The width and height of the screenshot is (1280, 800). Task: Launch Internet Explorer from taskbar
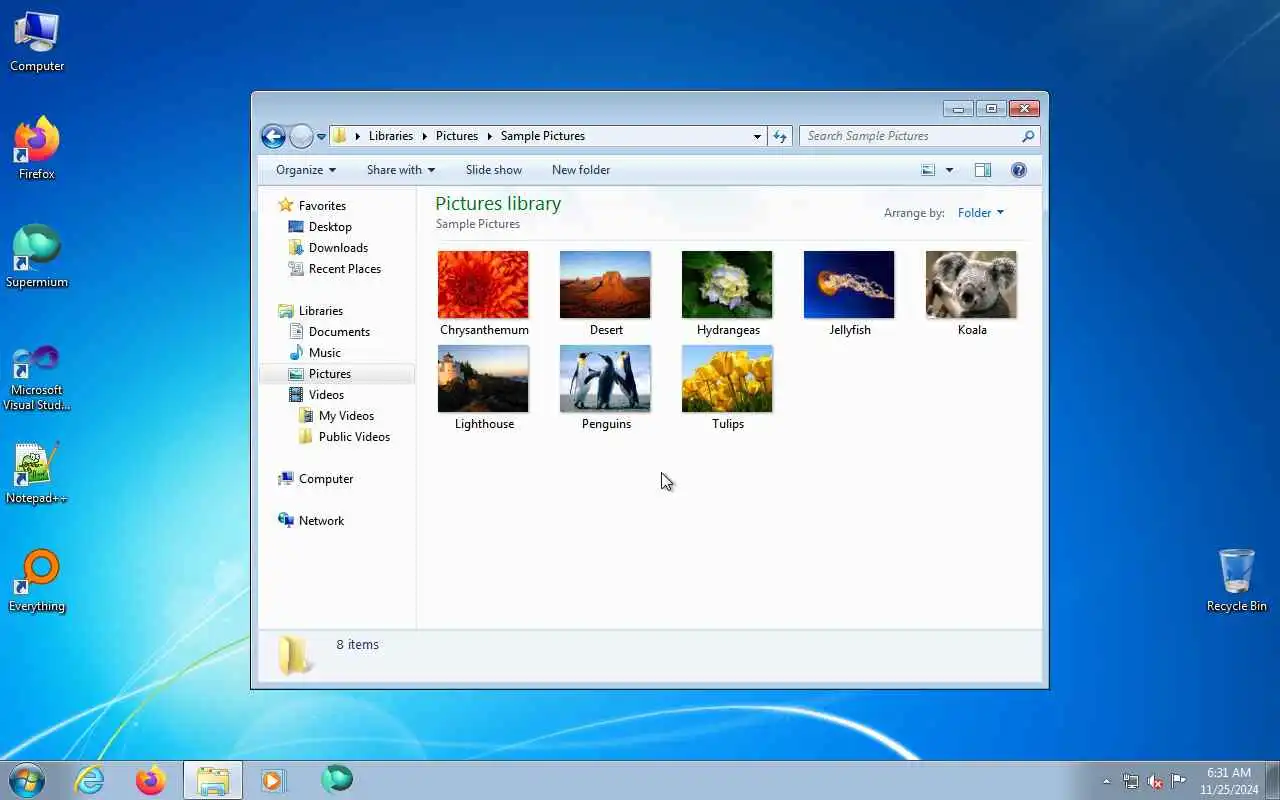pyautogui.click(x=90, y=780)
